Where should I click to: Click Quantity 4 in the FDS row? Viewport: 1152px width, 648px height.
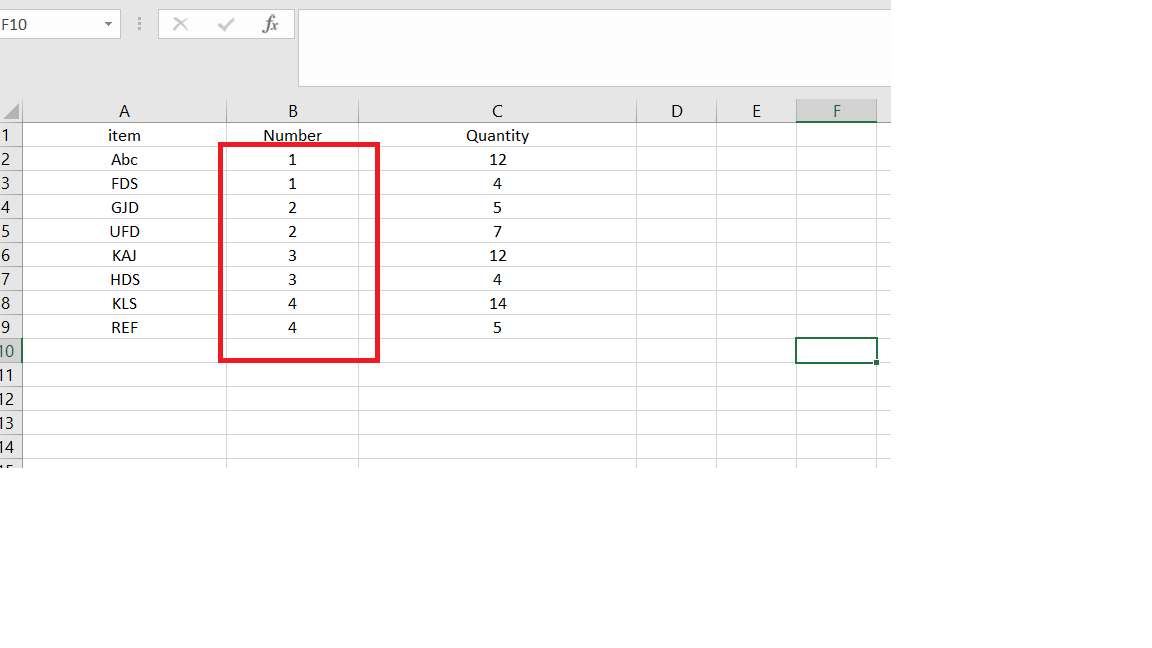coord(497,183)
